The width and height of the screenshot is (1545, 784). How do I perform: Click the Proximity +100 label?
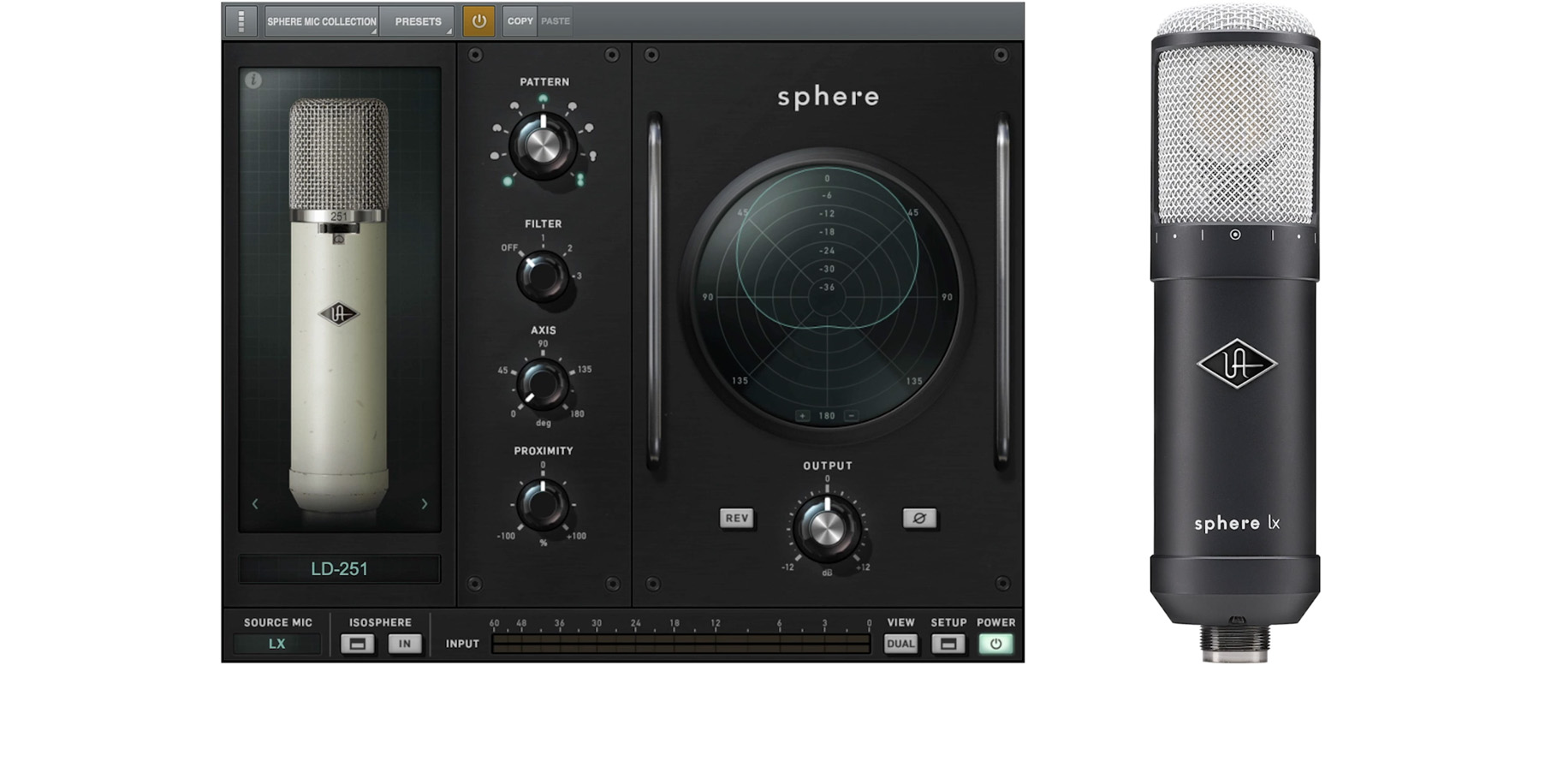pyautogui.click(x=576, y=537)
